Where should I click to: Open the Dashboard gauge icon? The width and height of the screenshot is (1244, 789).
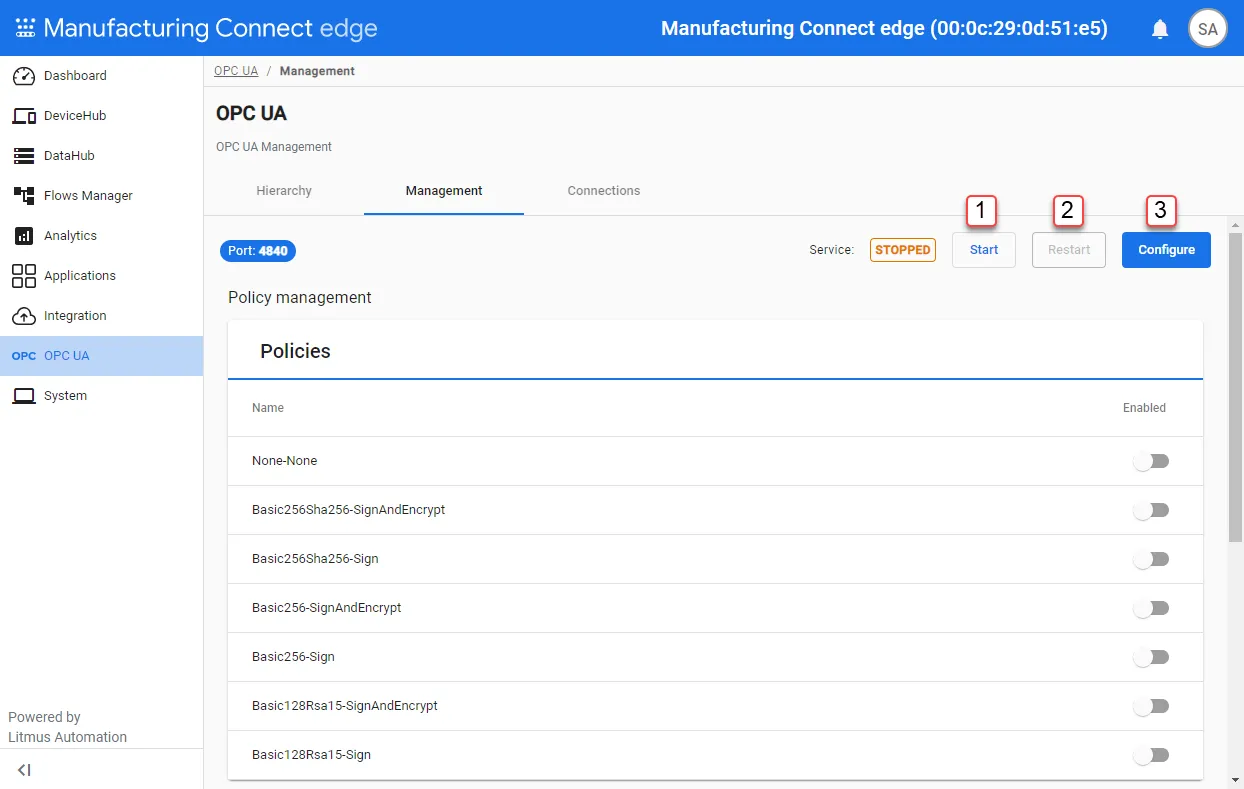24,76
